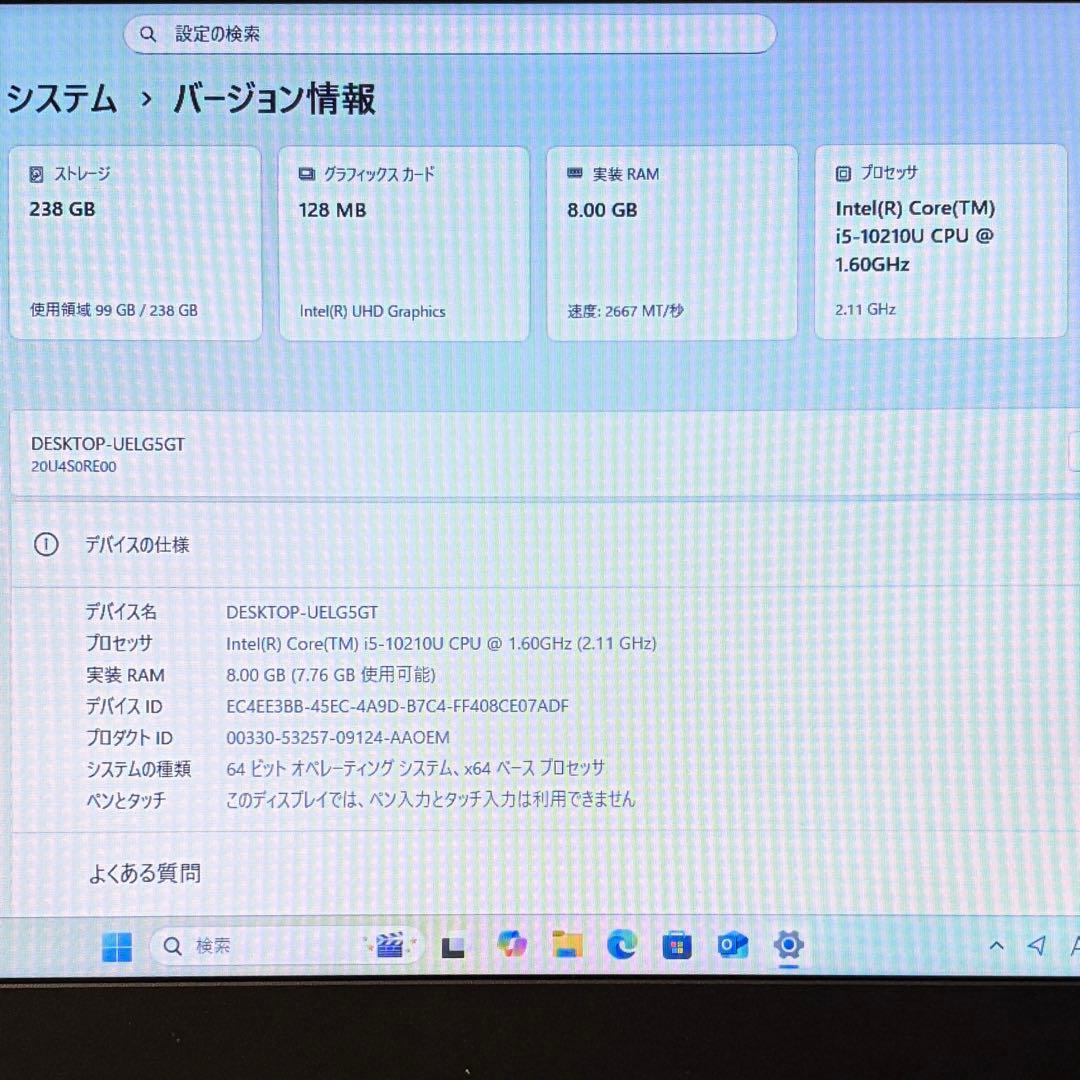This screenshot has height=1080, width=1080.
Task: Click the device name DESKTOP-UELG5GT
Action: [x=107, y=443]
